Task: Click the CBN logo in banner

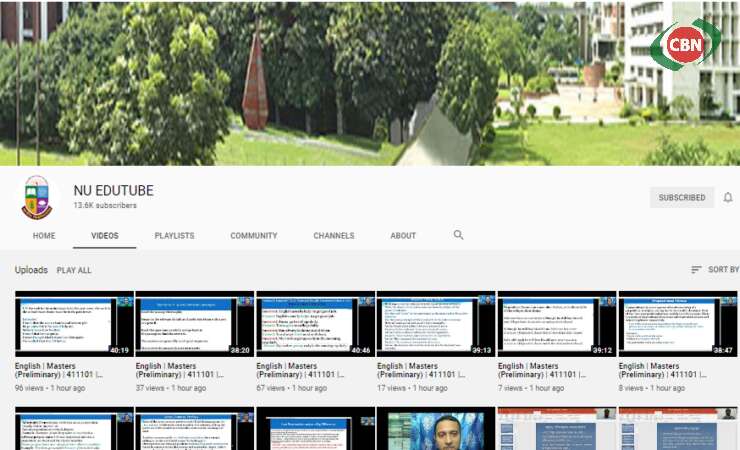Action: pos(684,47)
